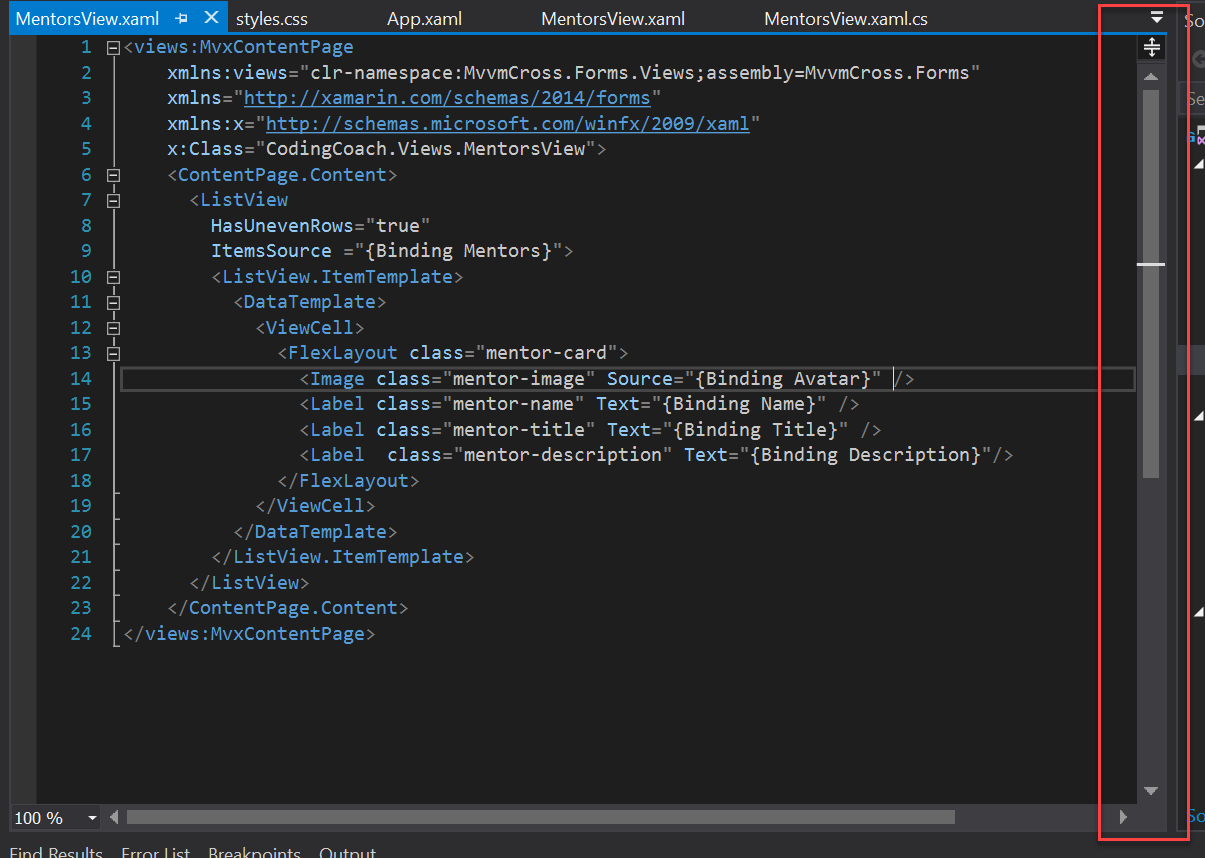The height and width of the screenshot is (858, 1205).
Task: Click the split editor window handle icon
Action: tap(1150, 47)
